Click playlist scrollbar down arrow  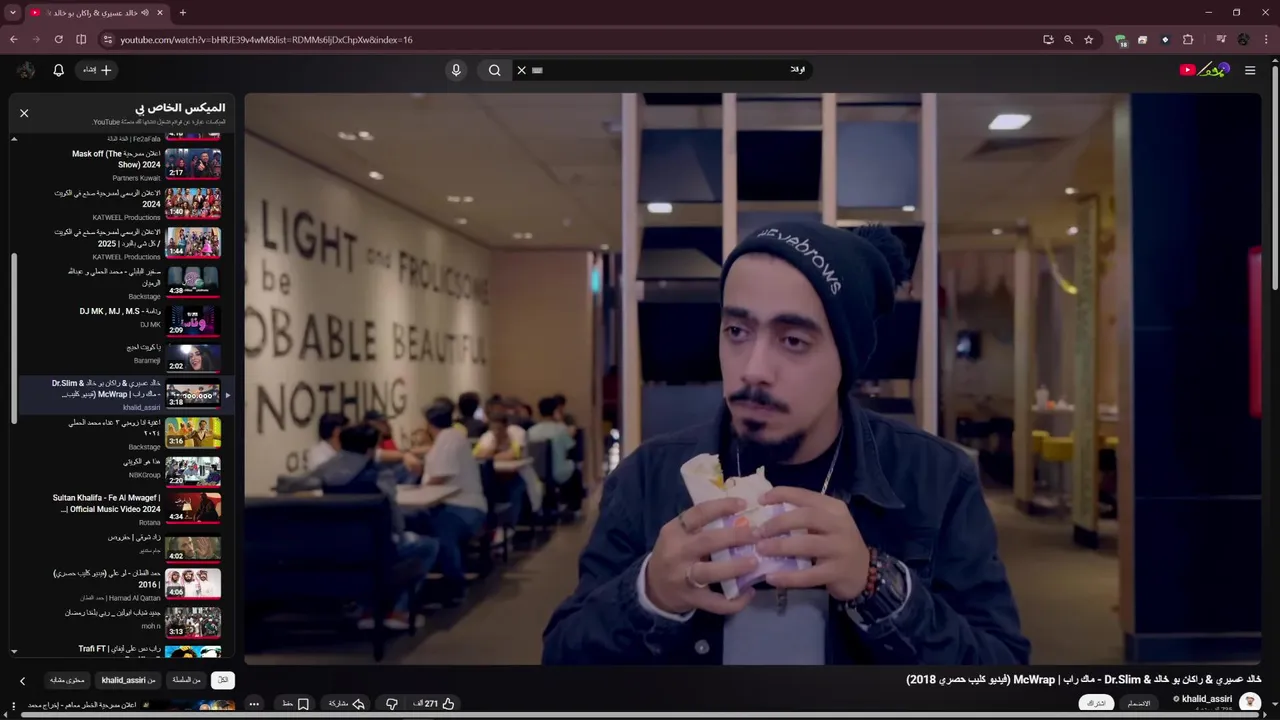(x=14, y=652)
